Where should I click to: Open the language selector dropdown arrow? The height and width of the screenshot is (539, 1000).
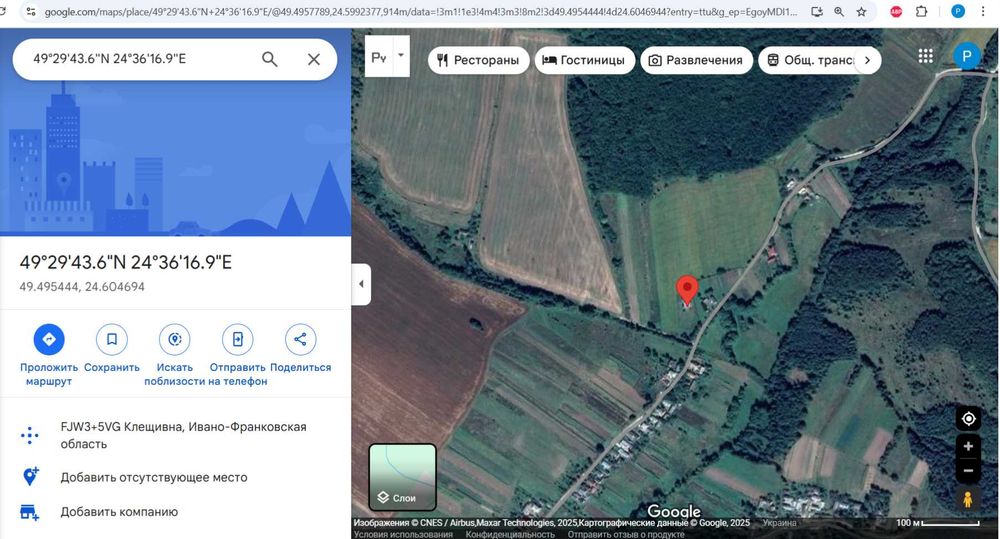pyautogui.click(x=401, y=55)
